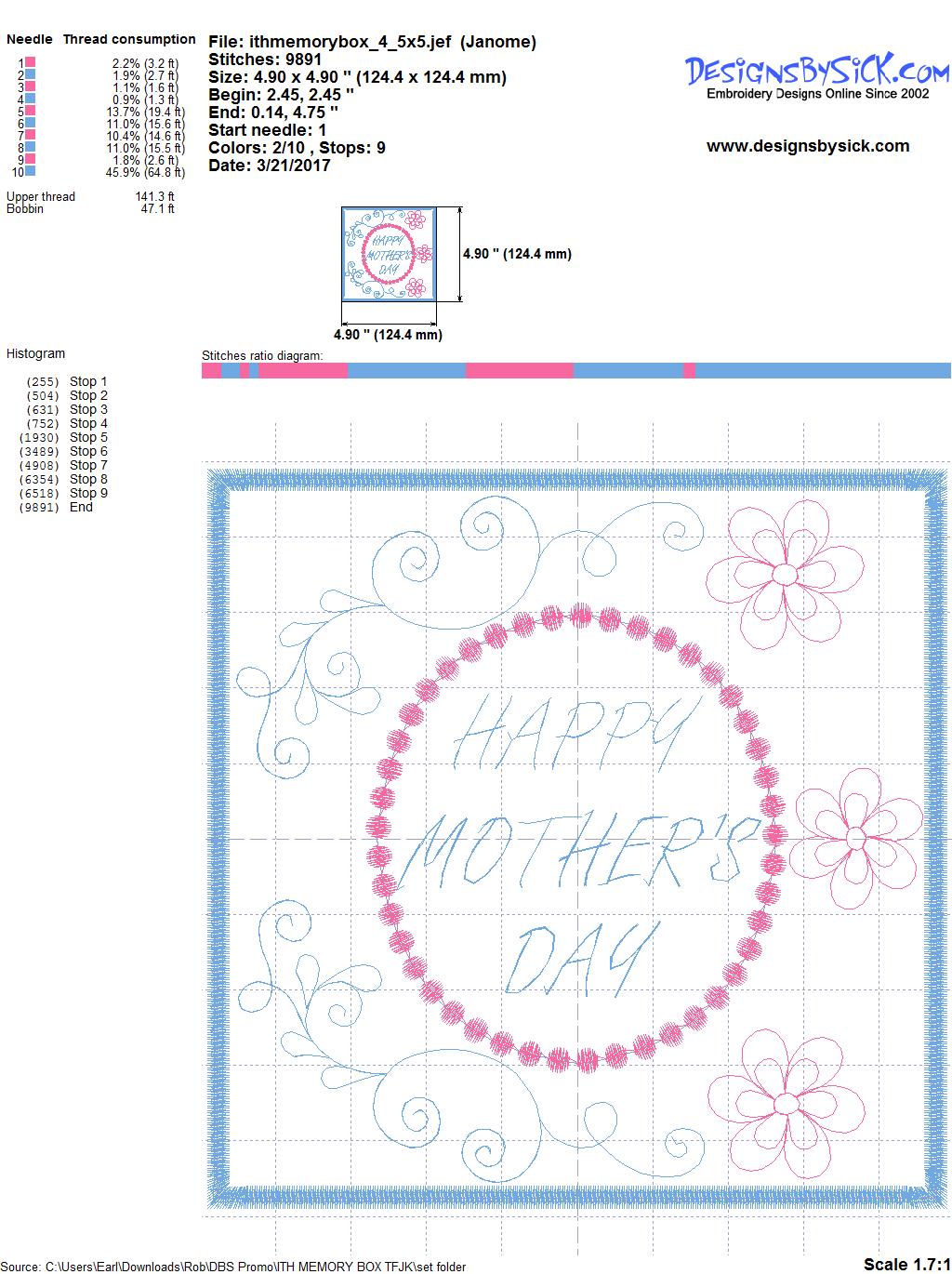
Task: Click the Thread consumption column header
Action: pyautogui.click(x=129, y=39)
